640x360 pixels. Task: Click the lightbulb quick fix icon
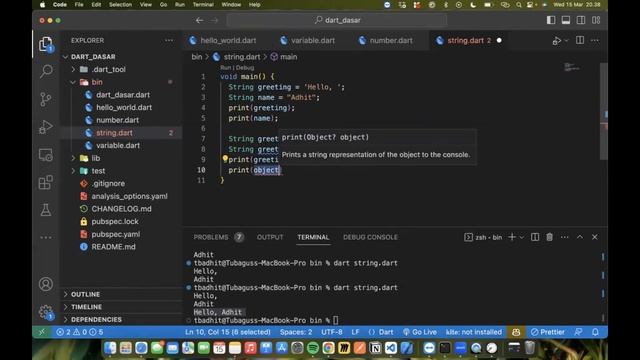[225, 159]
